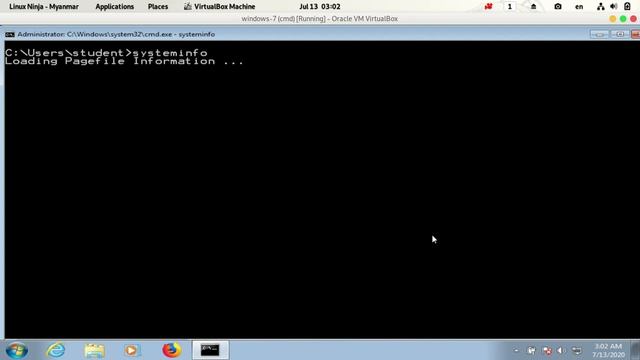Open the Jul 13 03:02 calendar clock

[320, 7]
